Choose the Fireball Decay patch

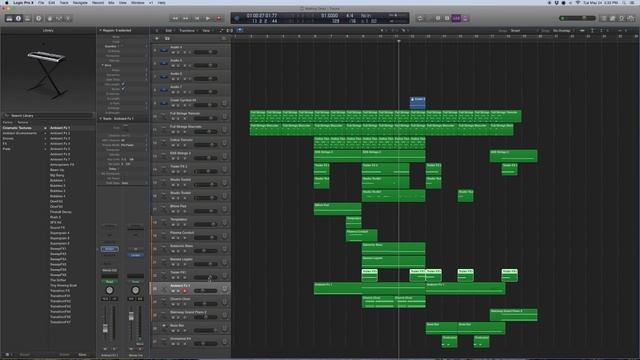61,212
